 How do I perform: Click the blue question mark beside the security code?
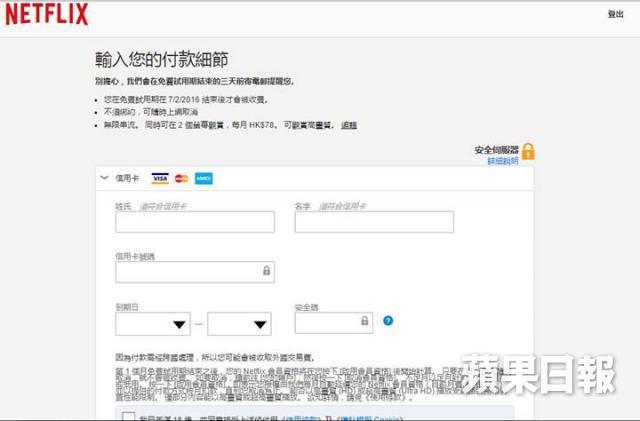(388, 321)
